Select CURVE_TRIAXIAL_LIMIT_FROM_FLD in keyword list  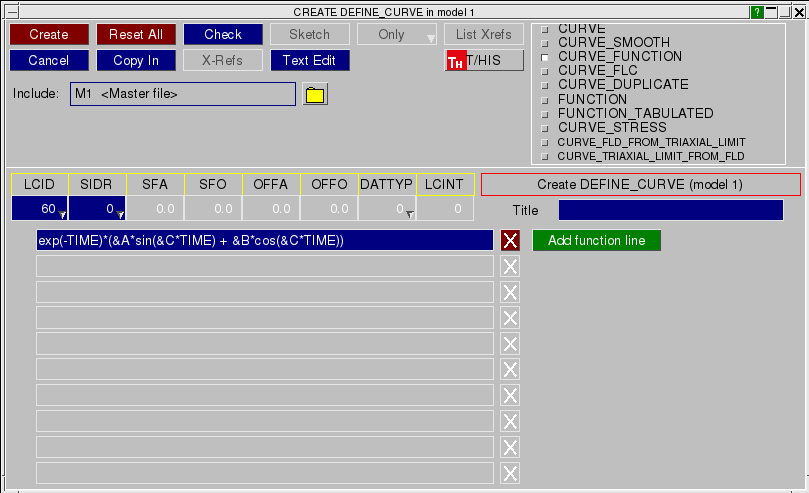(650, 156)
